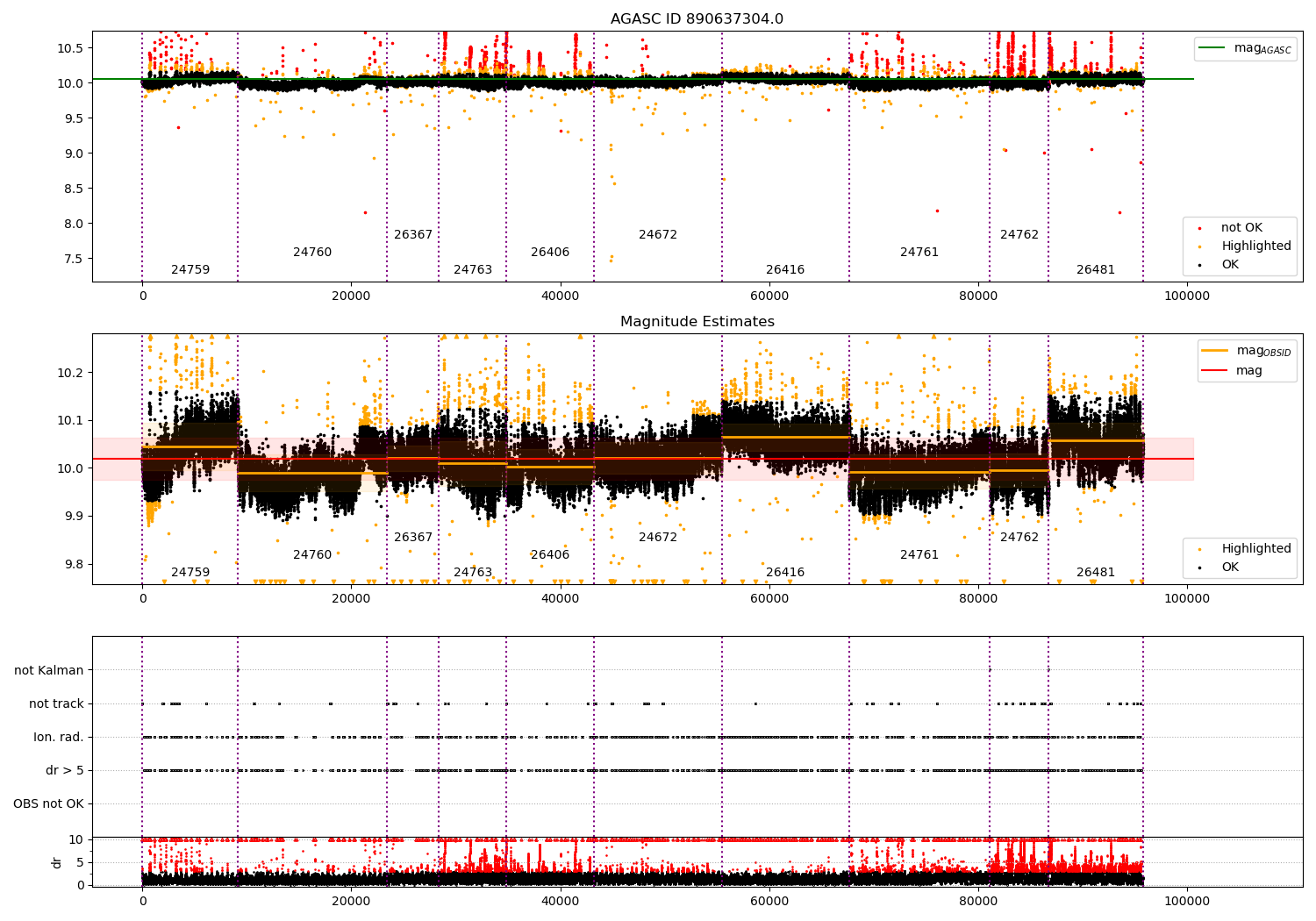Image resolution: width=1316 pixels, height=921 pixels.
Task: Click the "dr > 5" y-axis label
Action: pyautogui.click(x=65, y=771)
